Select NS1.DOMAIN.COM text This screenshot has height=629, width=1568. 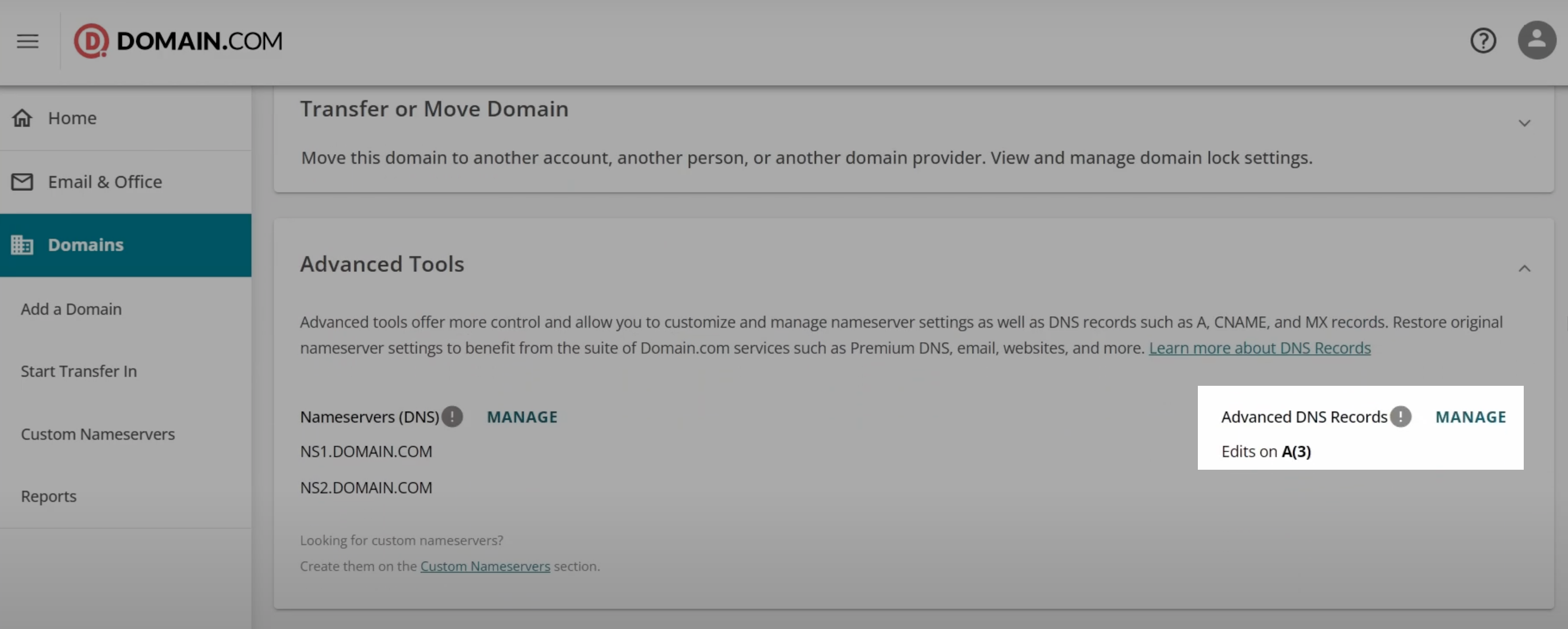pyautogui.click(x=366, y=452)
